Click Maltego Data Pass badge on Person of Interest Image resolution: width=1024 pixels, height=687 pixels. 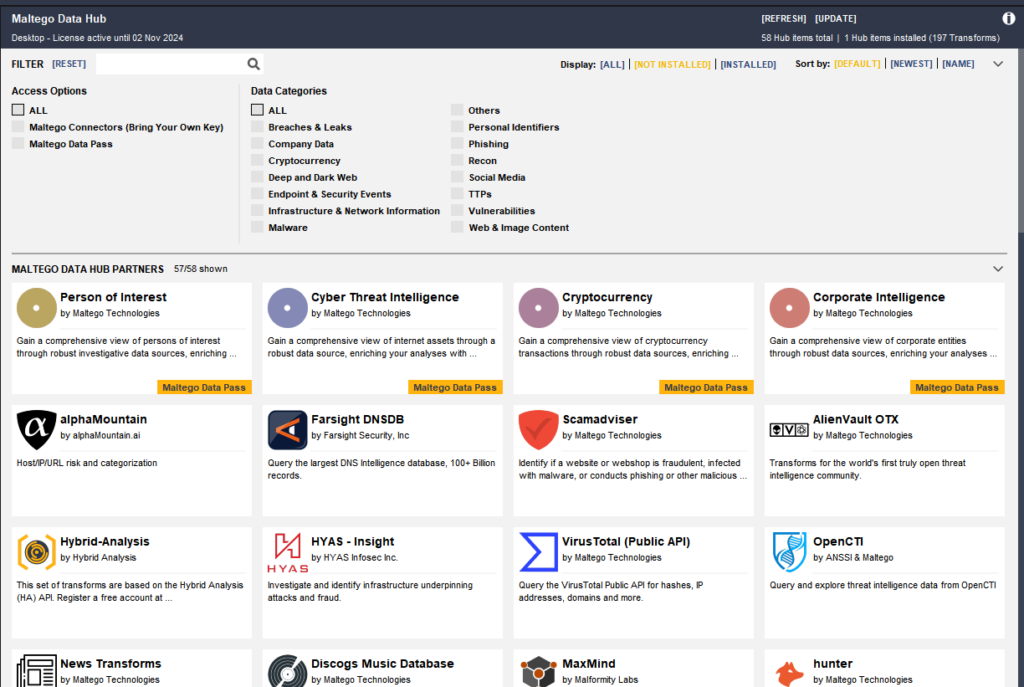click(x=204, y=387)
